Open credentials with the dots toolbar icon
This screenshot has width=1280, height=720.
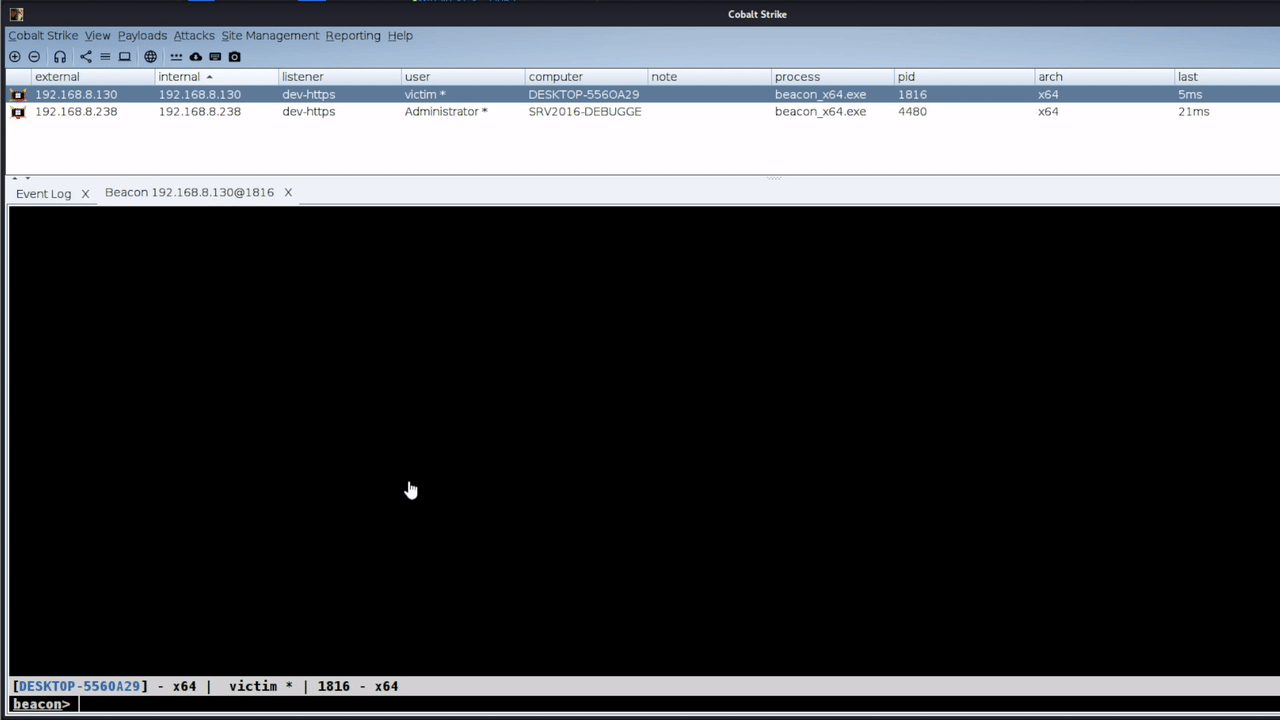176,57
